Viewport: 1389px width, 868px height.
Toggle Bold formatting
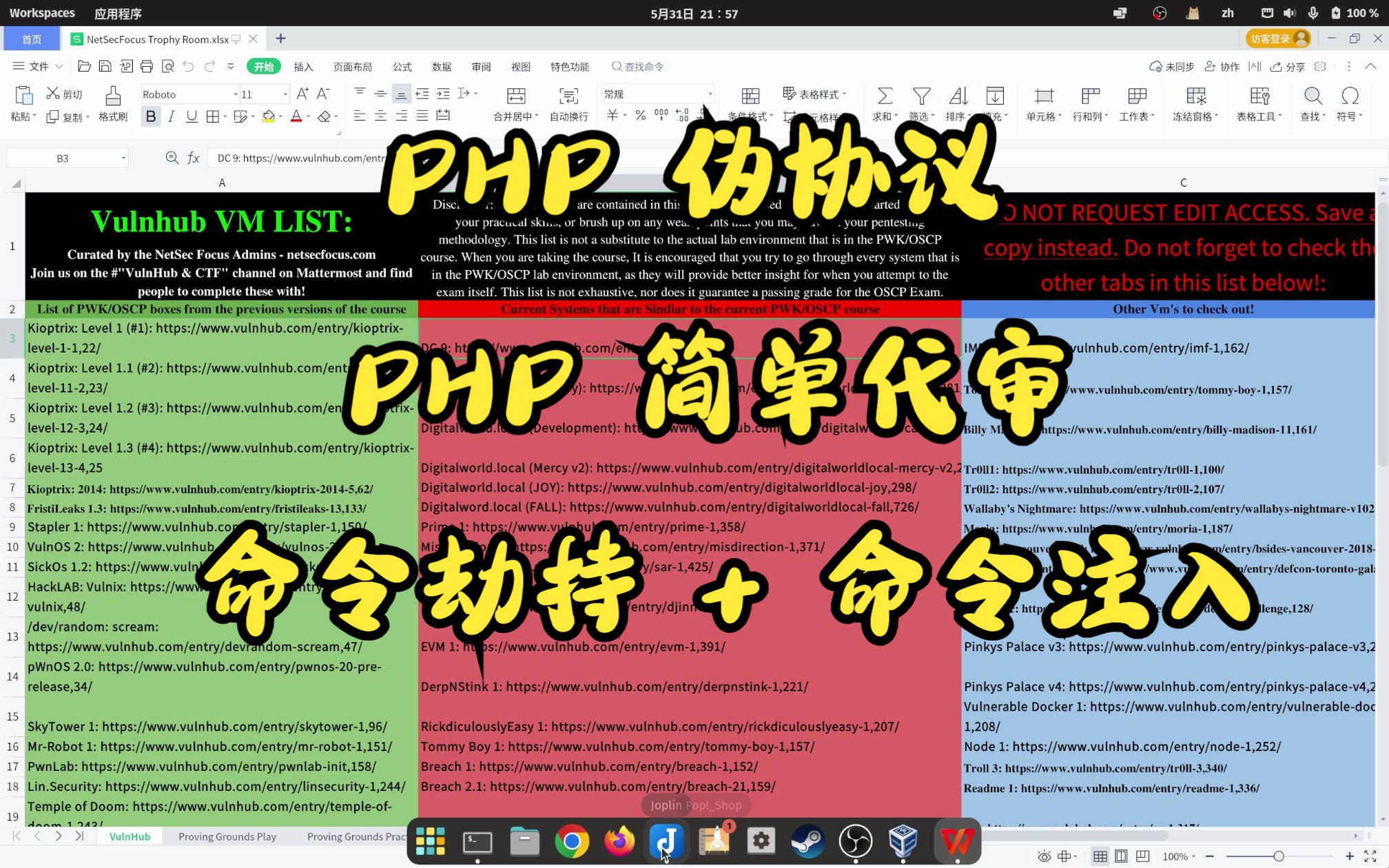[150, 116]
